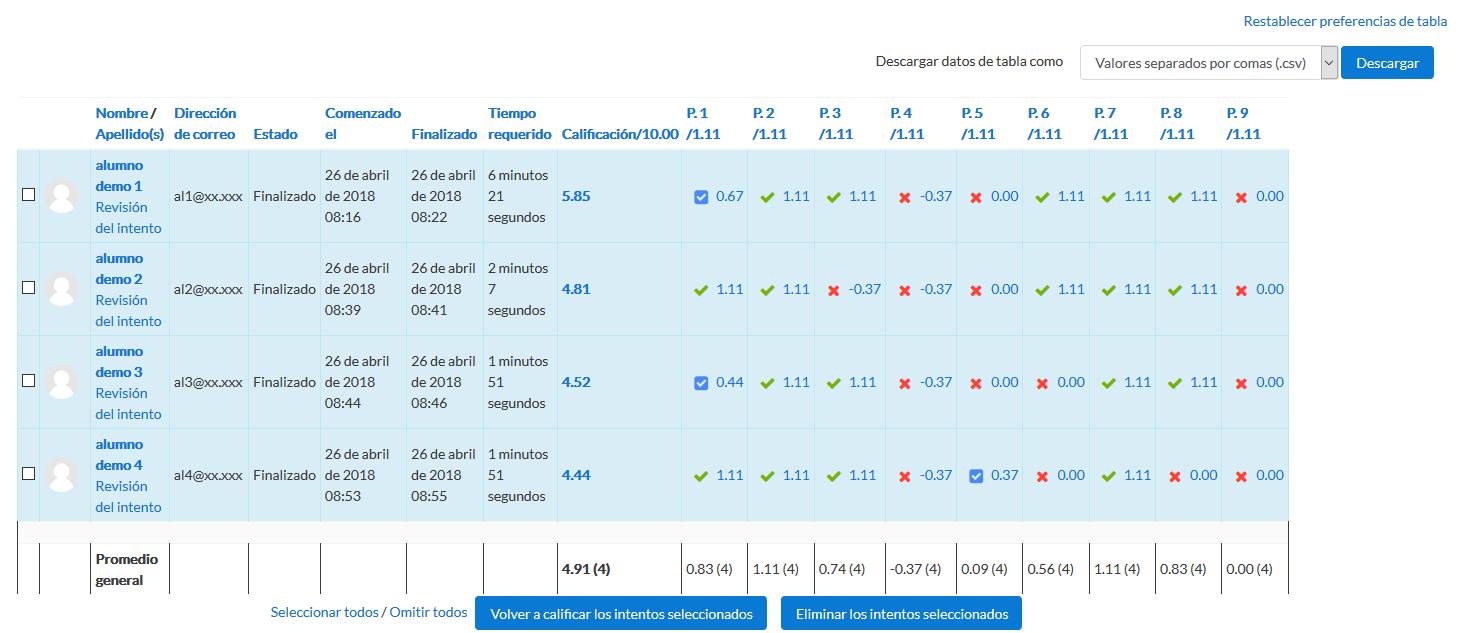The height and width of the screenshot is (633, 1460).
Task: Sort table by Estado column
Action: click(x=275, y=134)
